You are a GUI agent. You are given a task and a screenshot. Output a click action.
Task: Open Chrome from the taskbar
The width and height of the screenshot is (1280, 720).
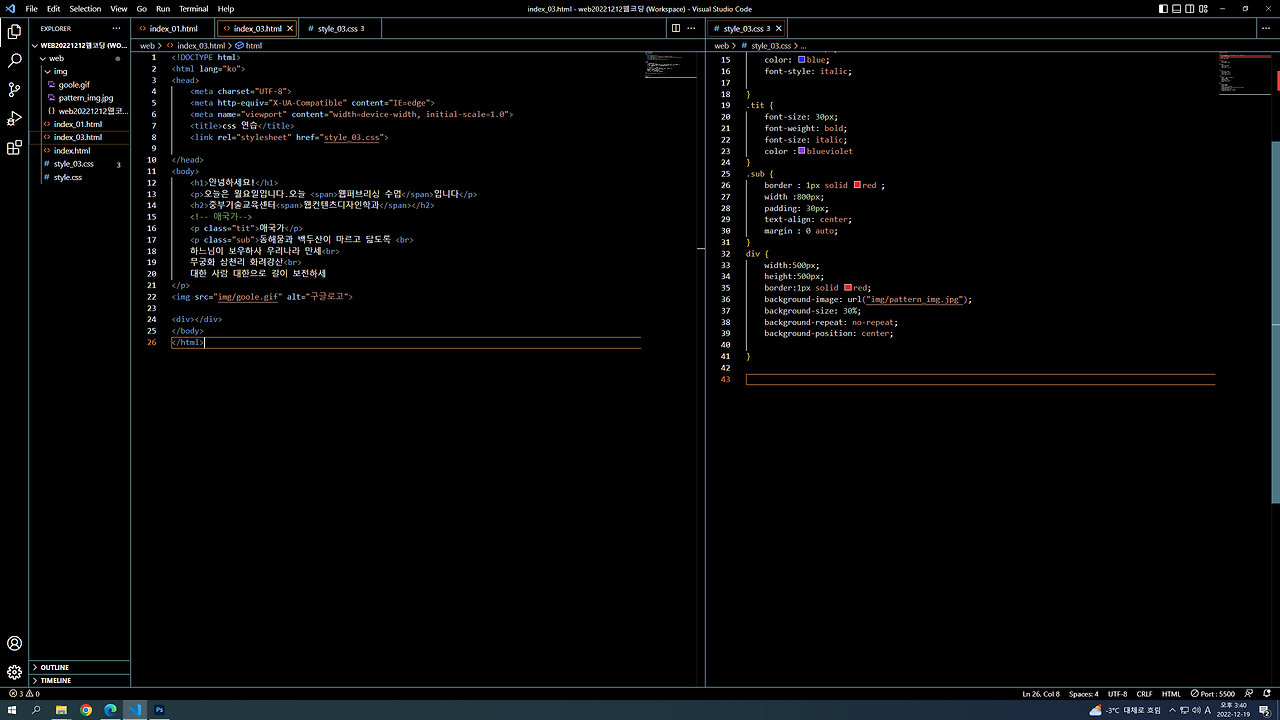pyautogui.click(x=86, y=710)
